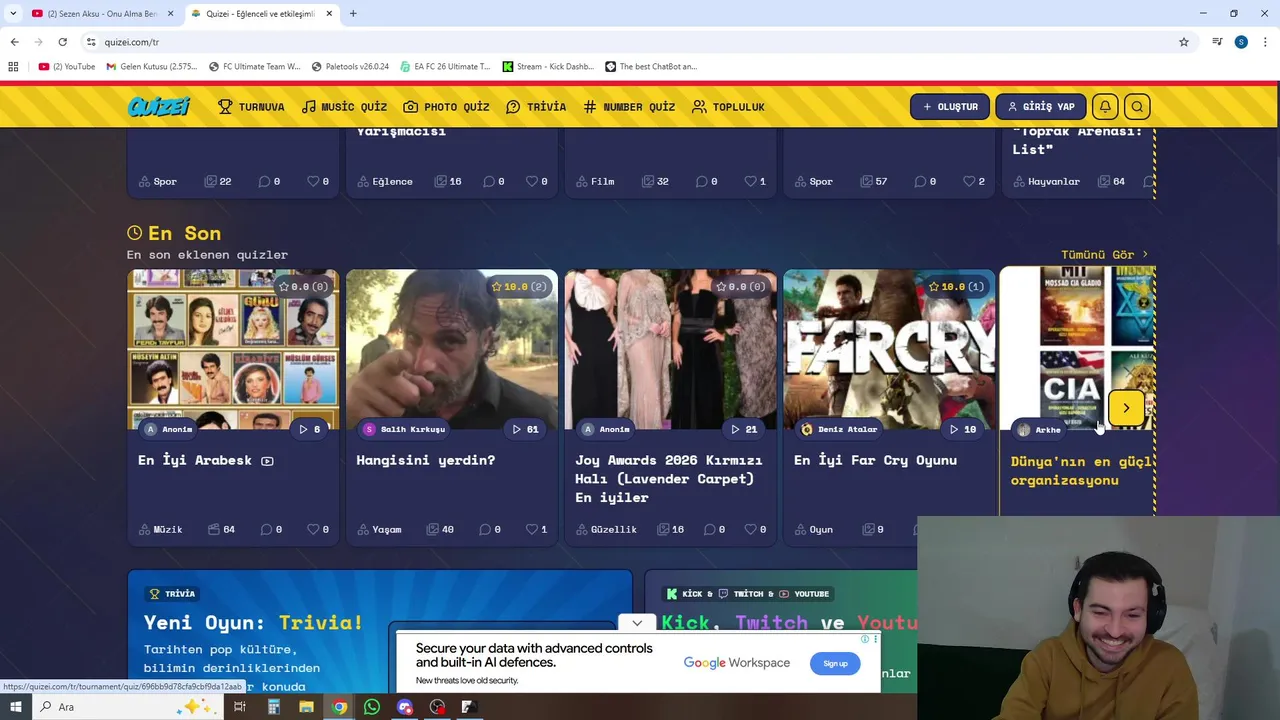Screen dimensions: 1280x720
Task: Open the Joy Awards 2026 quiz thumbnail
Action: pyautogui.click(x=670, y=349)
